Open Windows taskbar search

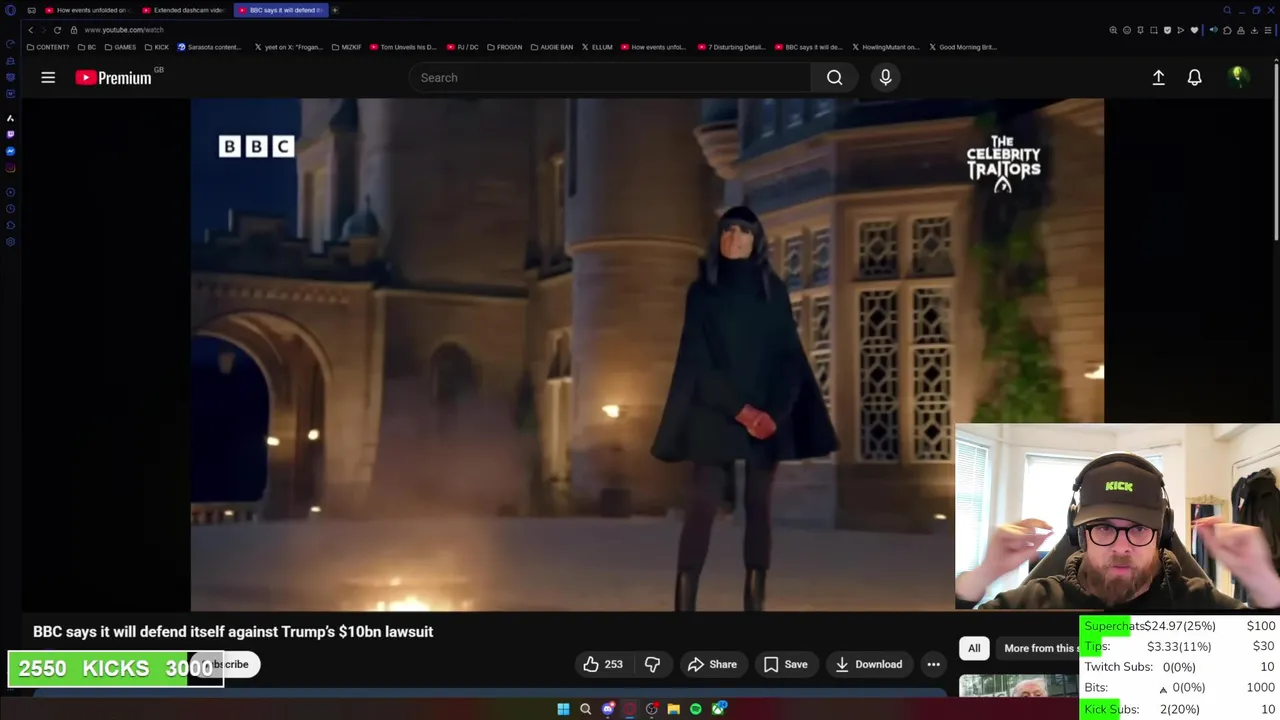585,709
